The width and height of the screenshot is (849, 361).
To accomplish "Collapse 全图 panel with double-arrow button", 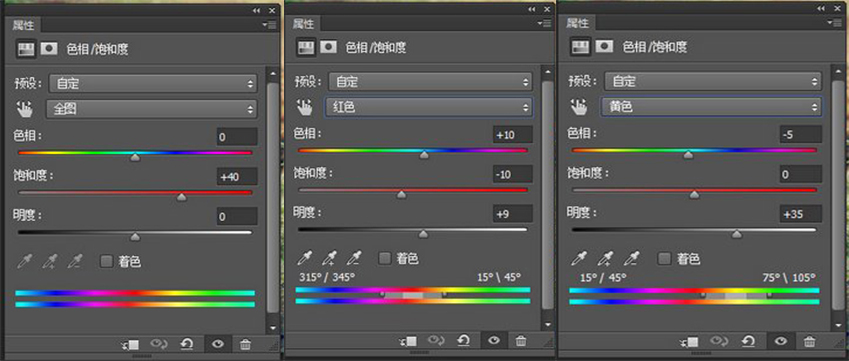I will click(256, 10).
